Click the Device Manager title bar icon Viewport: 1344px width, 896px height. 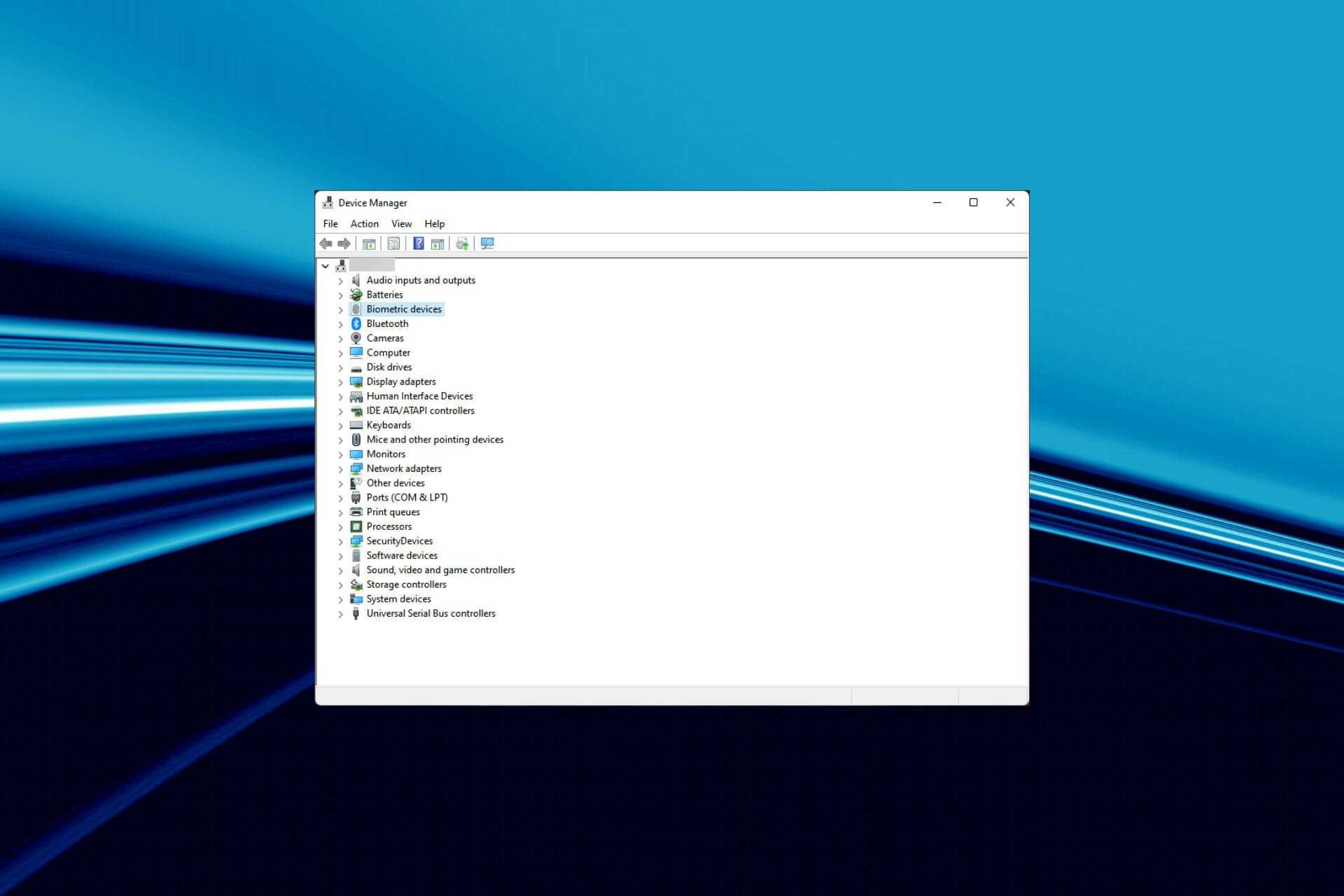point(328,203)
